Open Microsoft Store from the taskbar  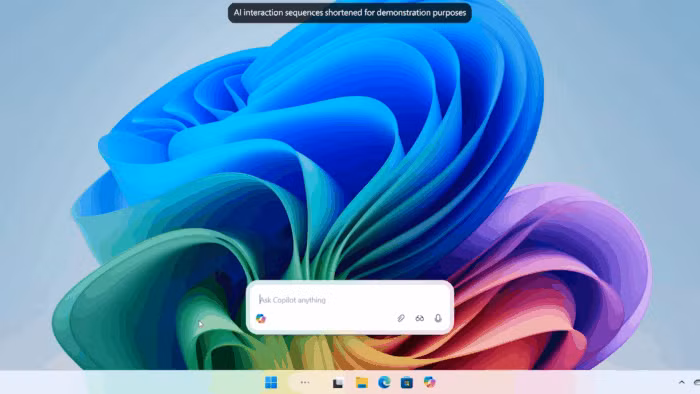(407, 382)
